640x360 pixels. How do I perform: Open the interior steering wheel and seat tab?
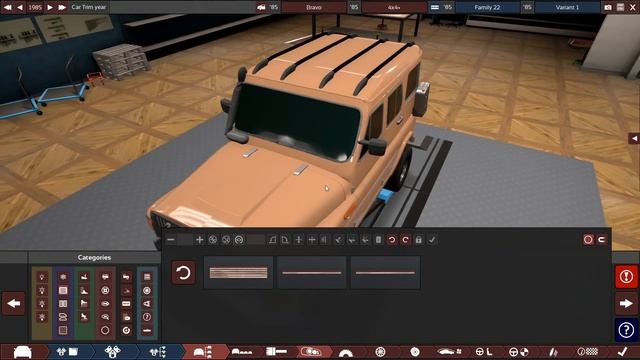(484, 352)
